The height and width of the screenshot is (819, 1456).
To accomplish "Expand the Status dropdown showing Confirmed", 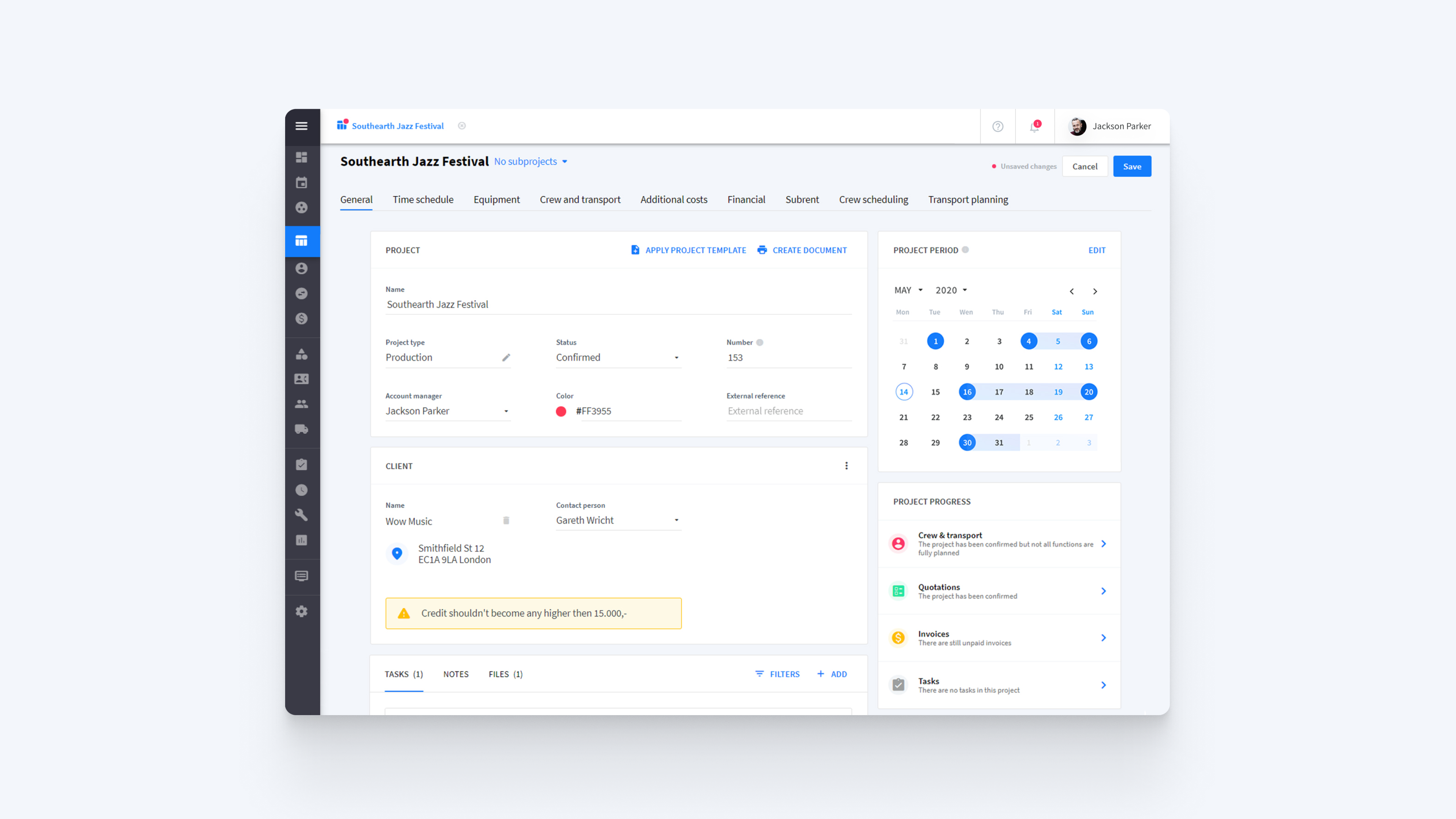I will [x=676, y=357].
